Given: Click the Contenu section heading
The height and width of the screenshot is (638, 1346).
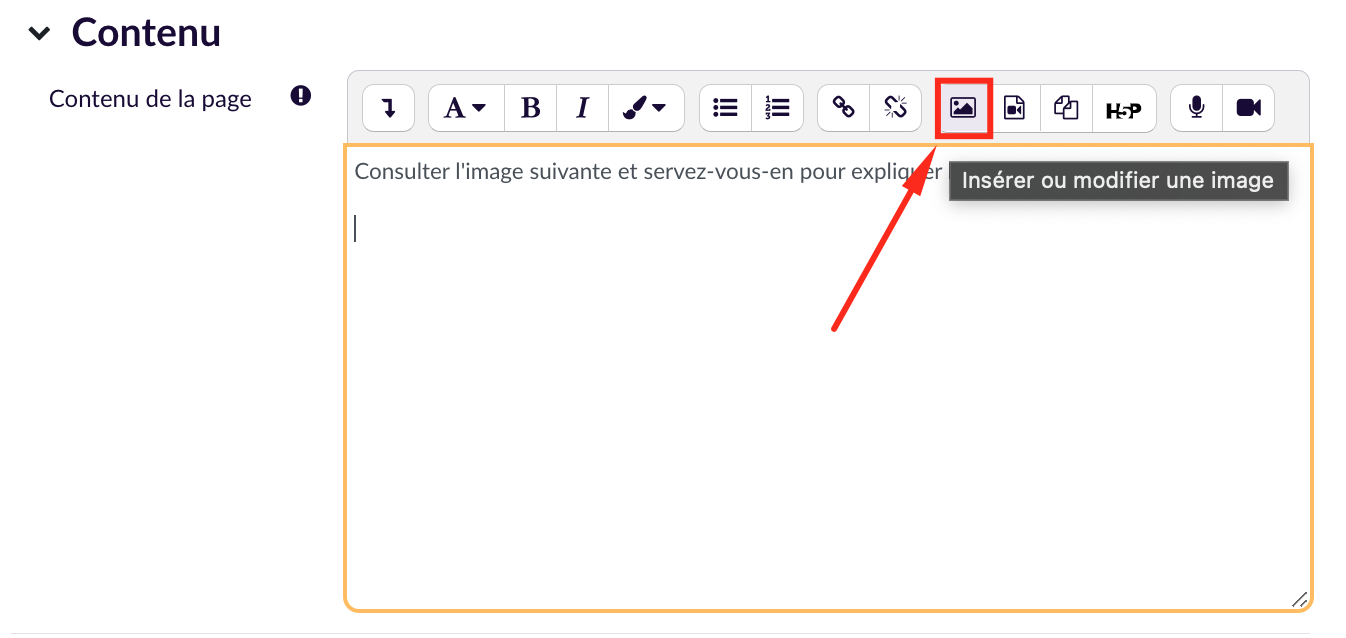Looking at the screenshot, I should [x=146, y=33].
